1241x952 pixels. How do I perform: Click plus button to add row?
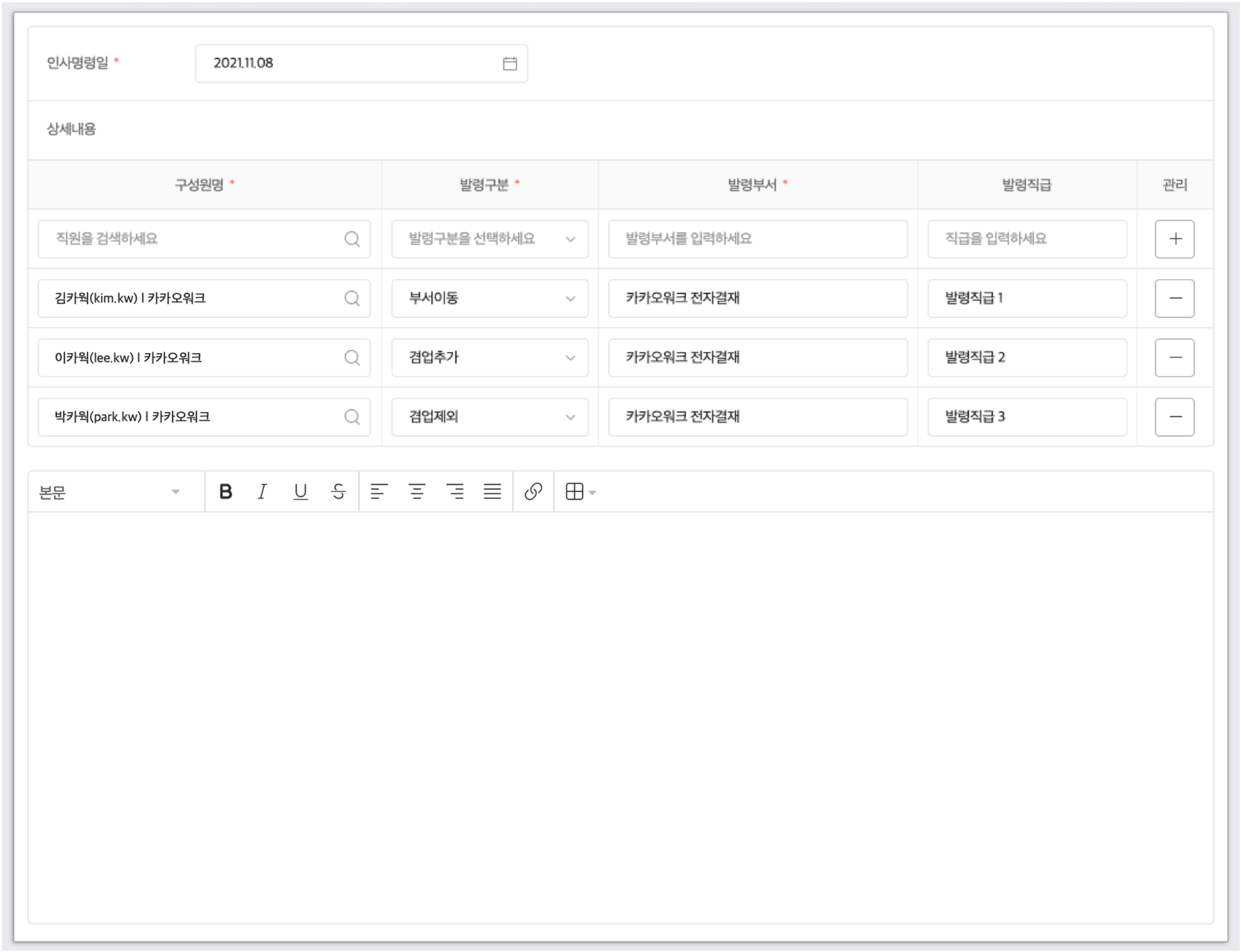1175,239
